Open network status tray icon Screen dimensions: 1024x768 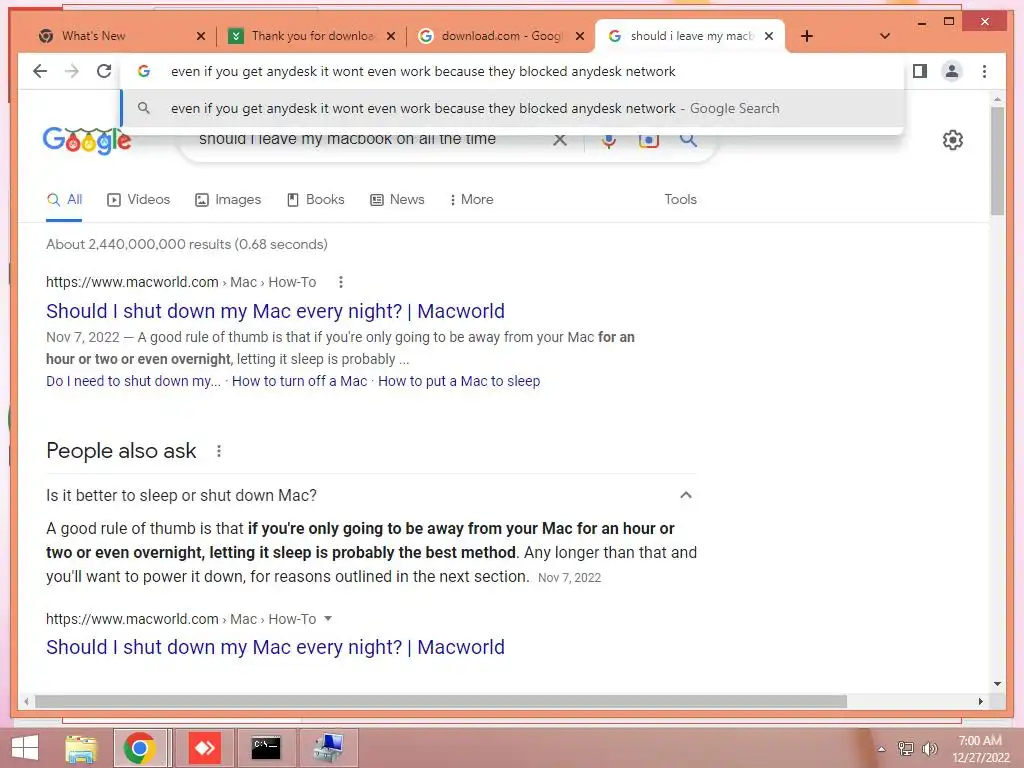(x=906, y=749)
